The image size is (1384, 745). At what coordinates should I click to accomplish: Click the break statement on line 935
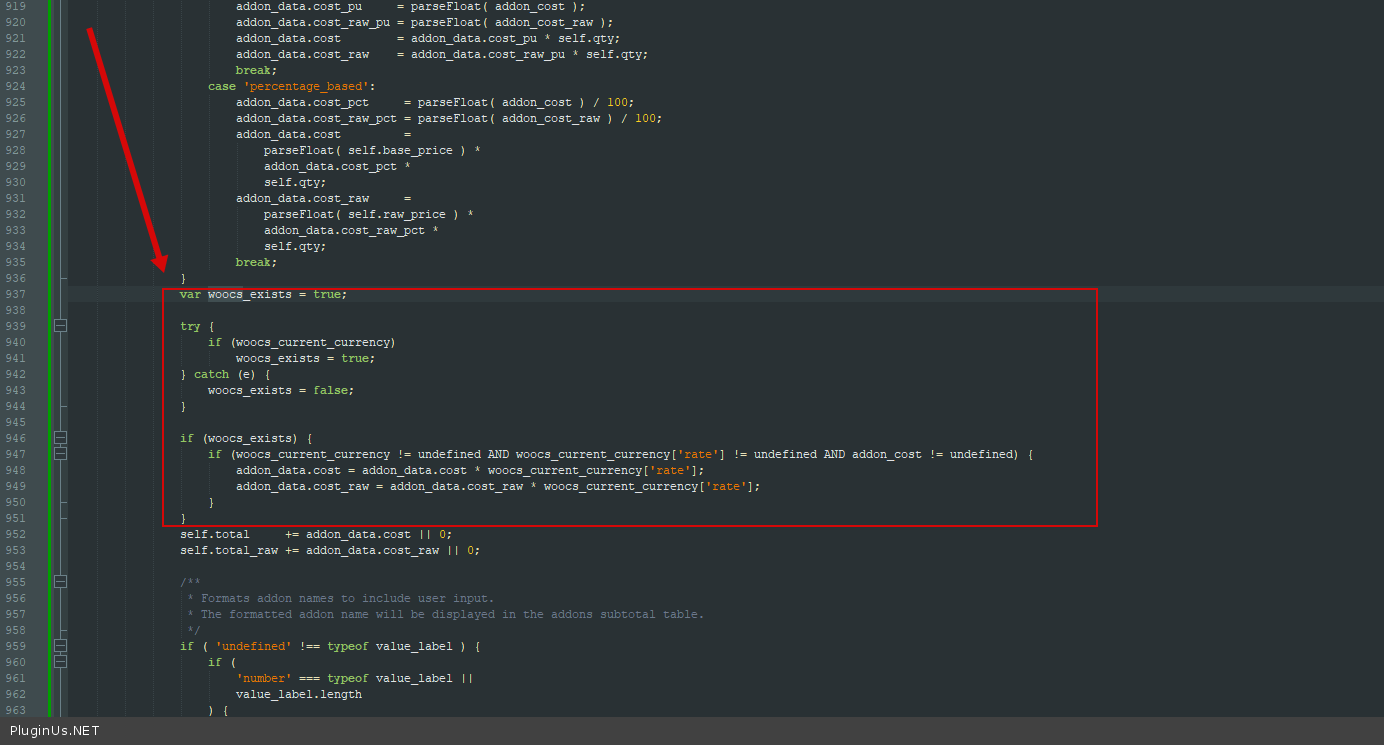tap(255, 262)
